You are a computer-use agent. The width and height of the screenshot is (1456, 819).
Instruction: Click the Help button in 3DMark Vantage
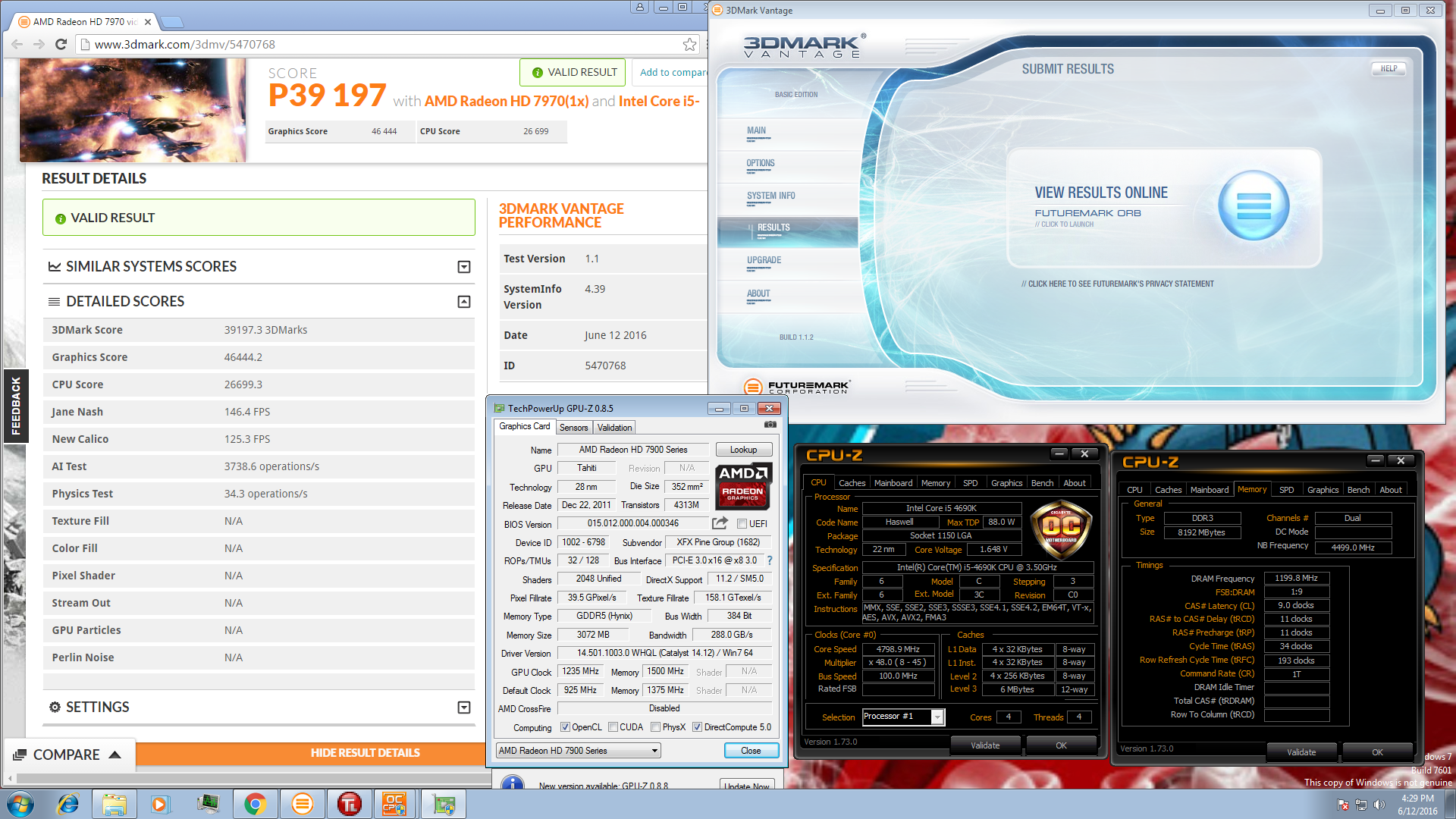click(x=1389, y=68)
